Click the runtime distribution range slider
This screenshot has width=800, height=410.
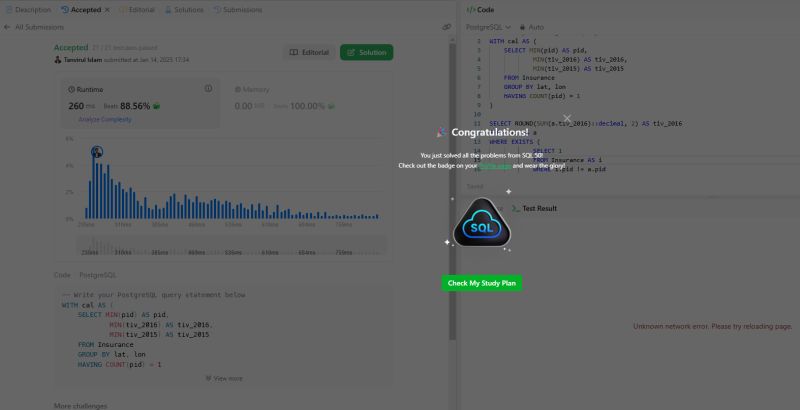click(x=231, y=245)
